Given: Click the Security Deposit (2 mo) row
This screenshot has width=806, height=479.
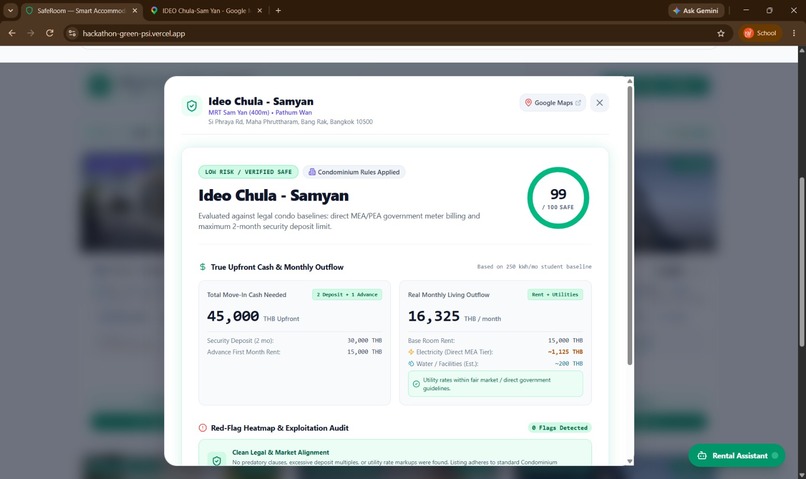Looking at the screenshot, I should coord(294,340).
